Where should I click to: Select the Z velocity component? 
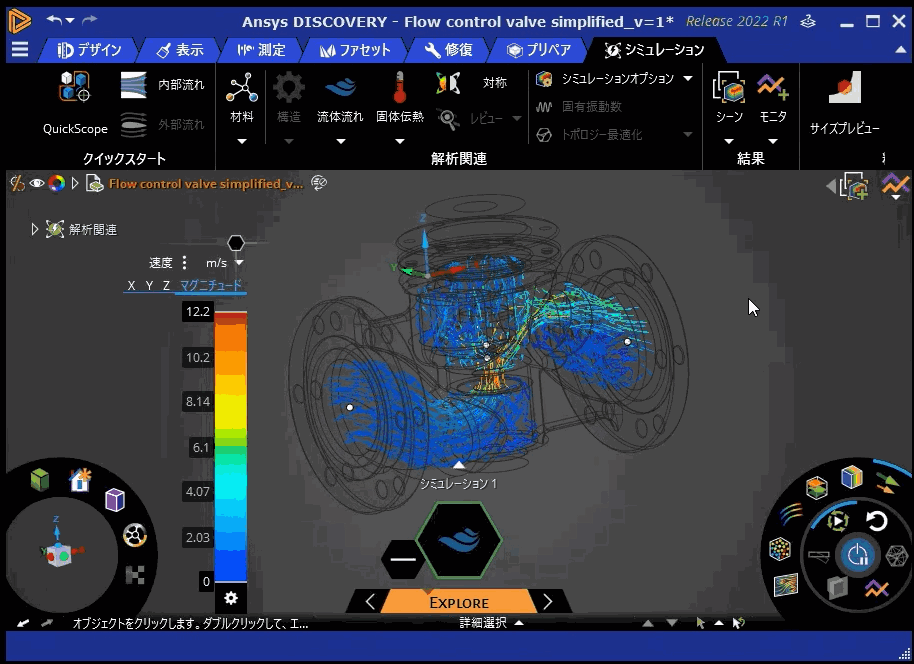pyautogui.click(x=167, y=285)
